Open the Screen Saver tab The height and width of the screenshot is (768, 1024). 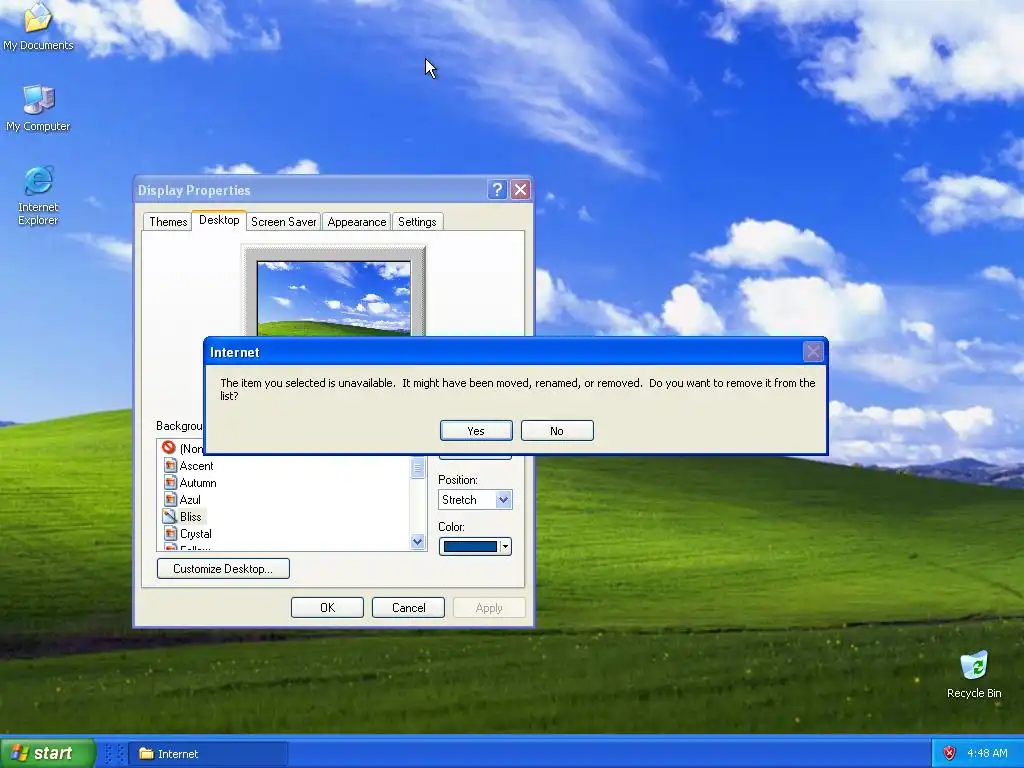click(x=283, y=222)
